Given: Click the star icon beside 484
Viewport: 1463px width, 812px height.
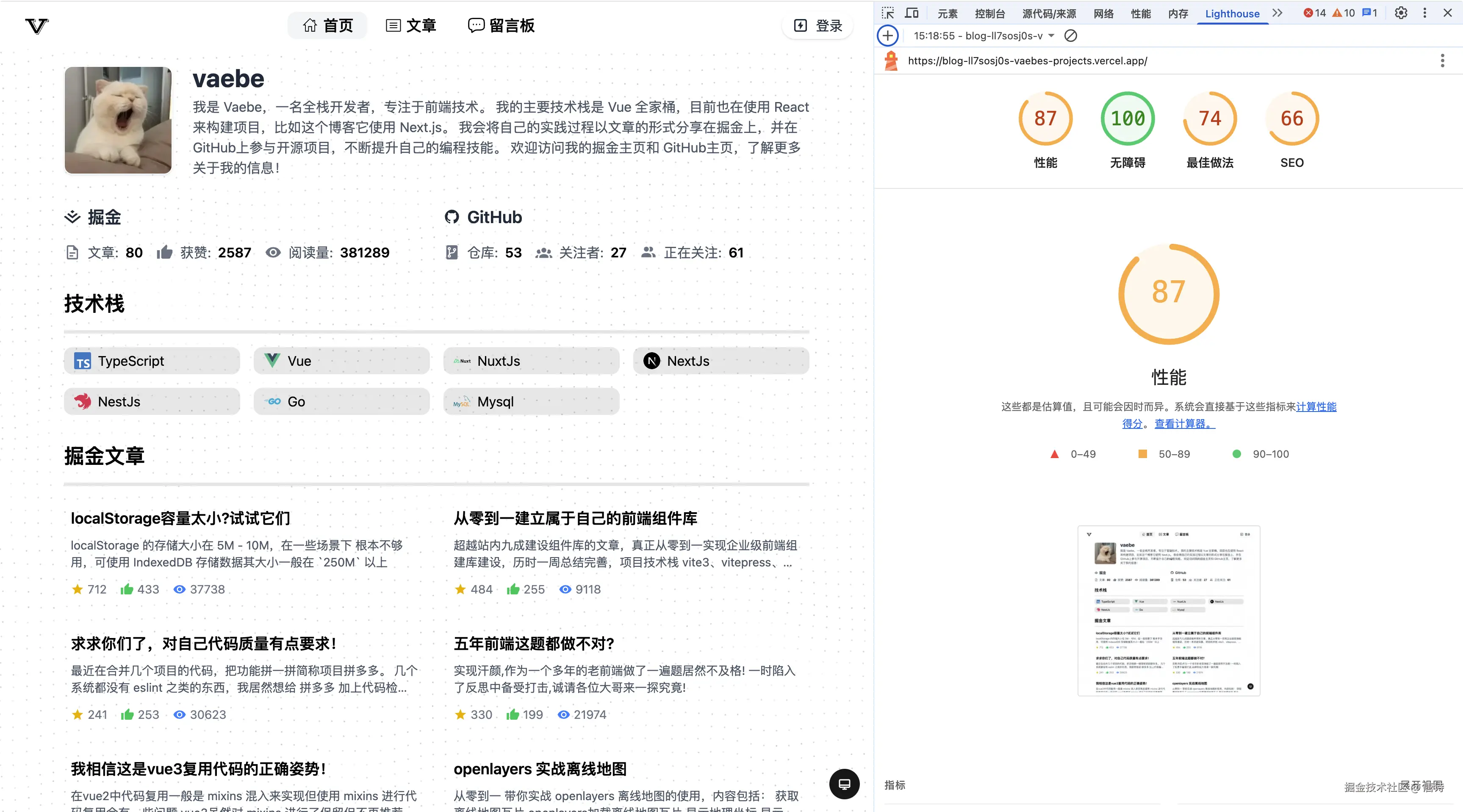Looking at the screenshot, I should [460, 589].
